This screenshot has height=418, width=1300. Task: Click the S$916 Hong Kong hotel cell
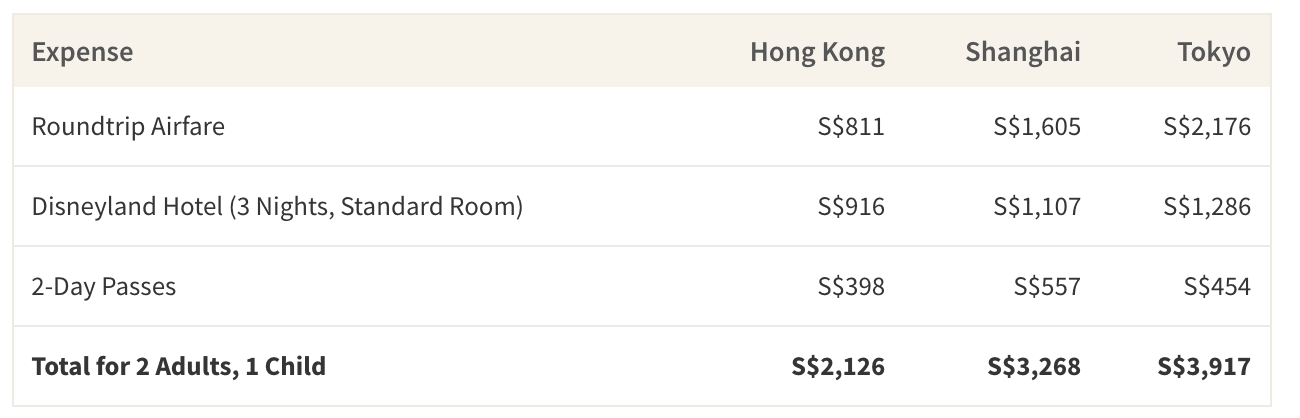(850, 207)
